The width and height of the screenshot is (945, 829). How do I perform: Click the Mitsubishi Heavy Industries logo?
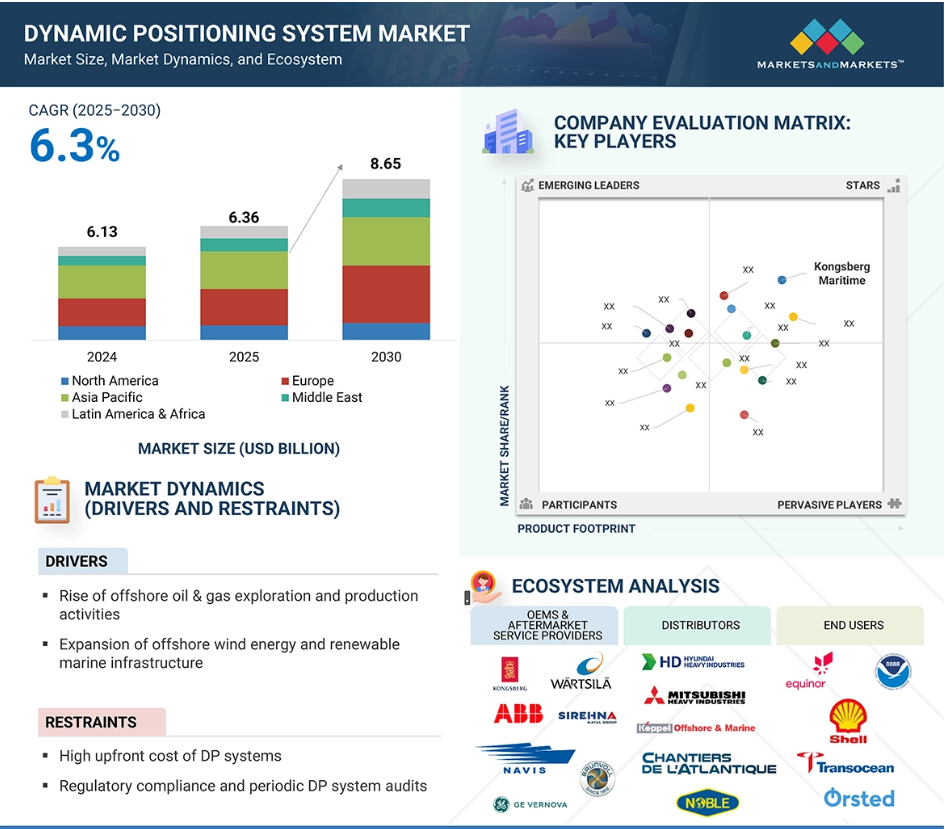[695, 696]
